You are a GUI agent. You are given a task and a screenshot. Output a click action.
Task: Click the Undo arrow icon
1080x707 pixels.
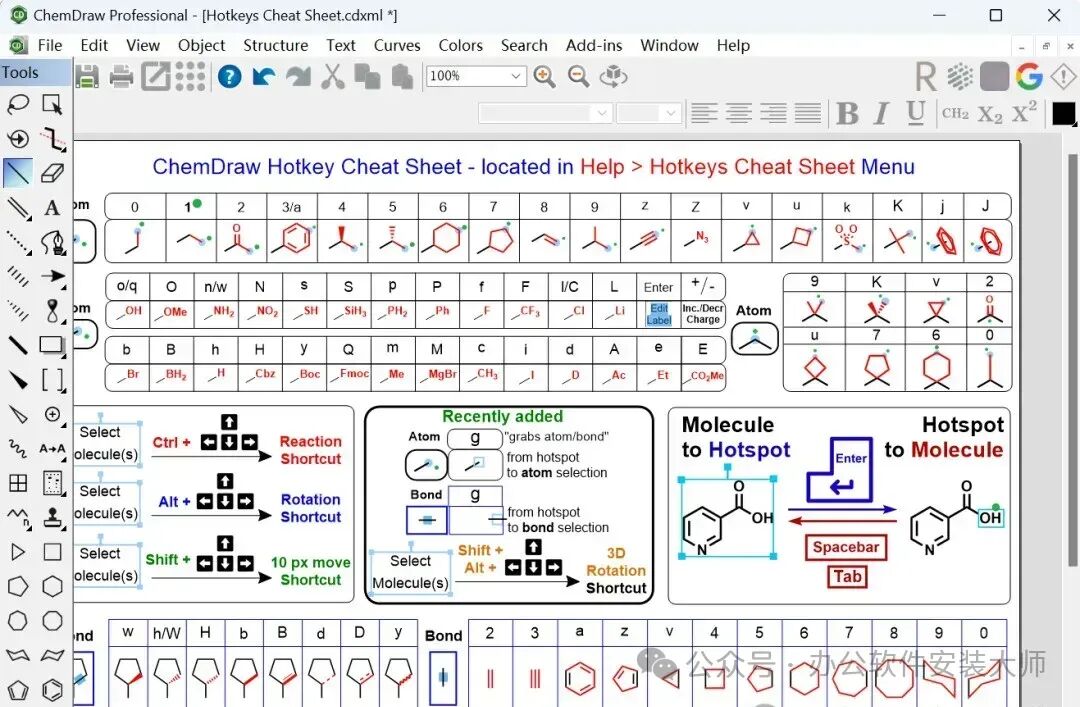(x=264, y=76)
